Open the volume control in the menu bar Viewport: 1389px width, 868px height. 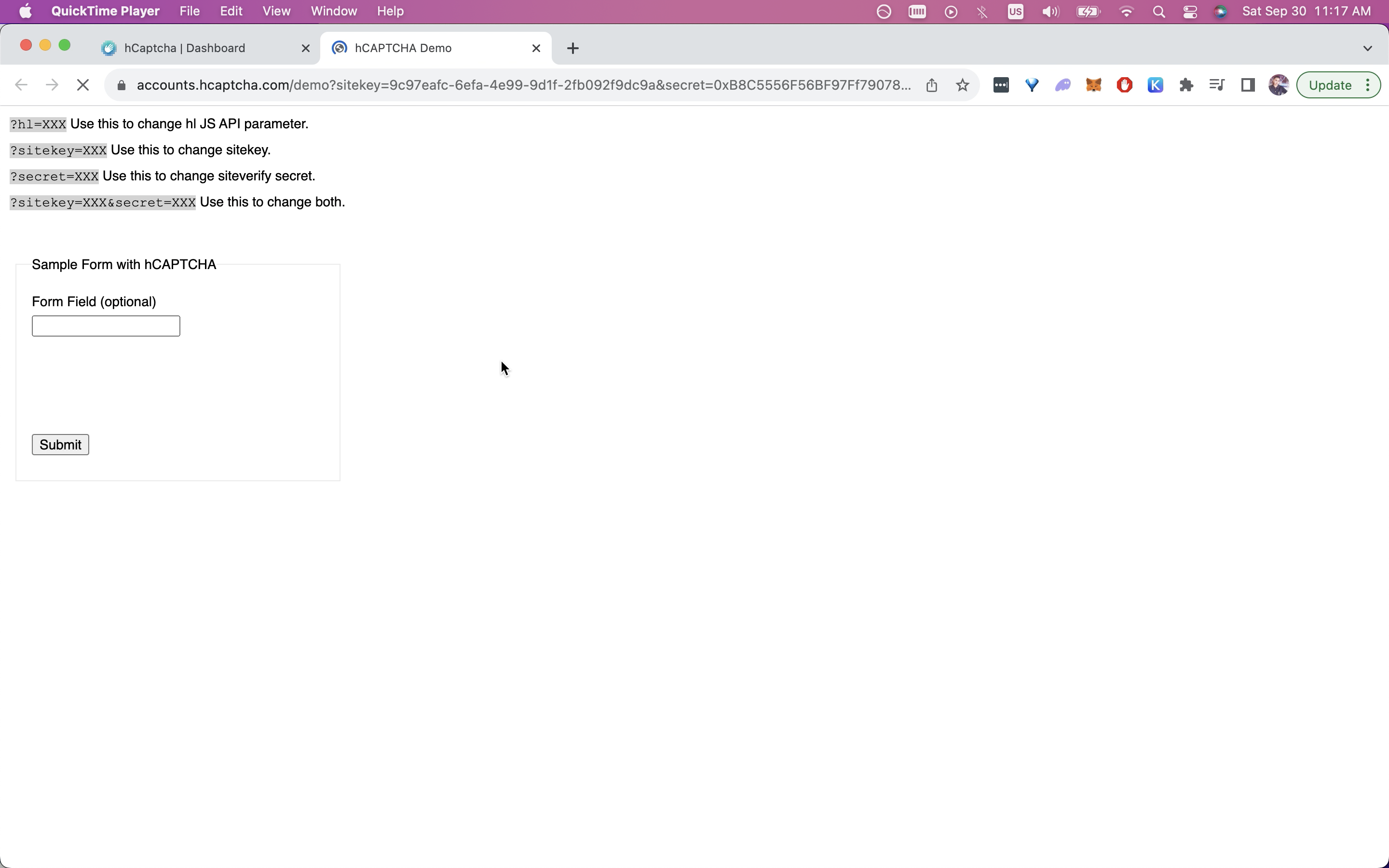[x=1050, y=12]
